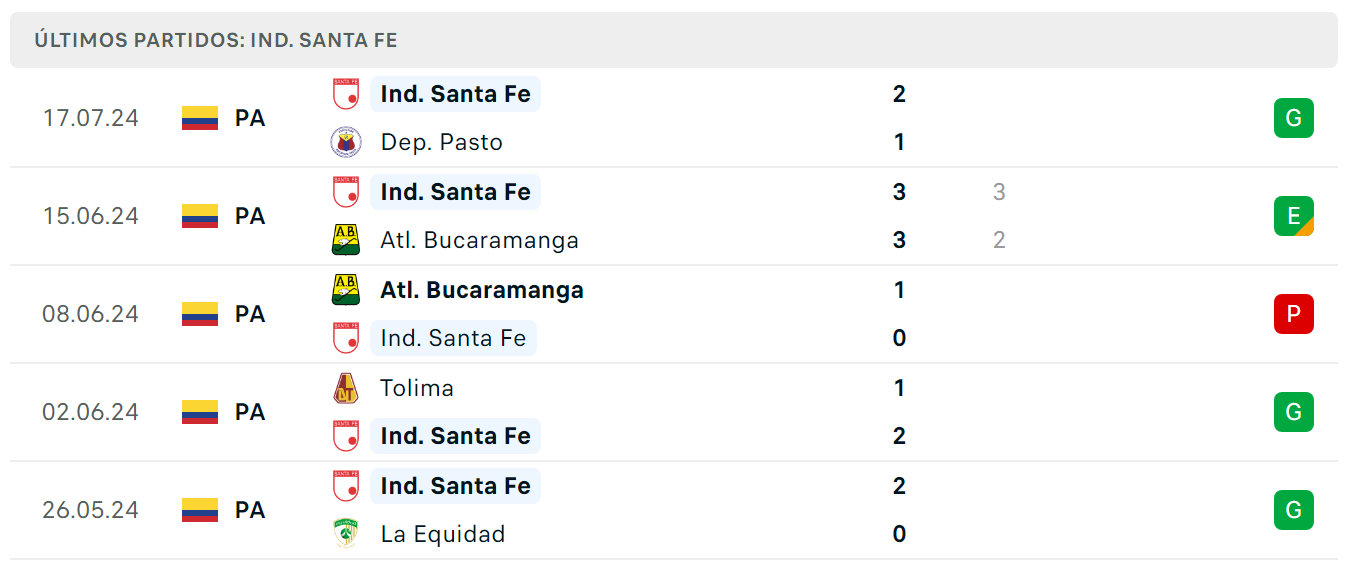
Task: Click Colombia flag for 26.05.24 match
Action: click(x=200, y=510)
